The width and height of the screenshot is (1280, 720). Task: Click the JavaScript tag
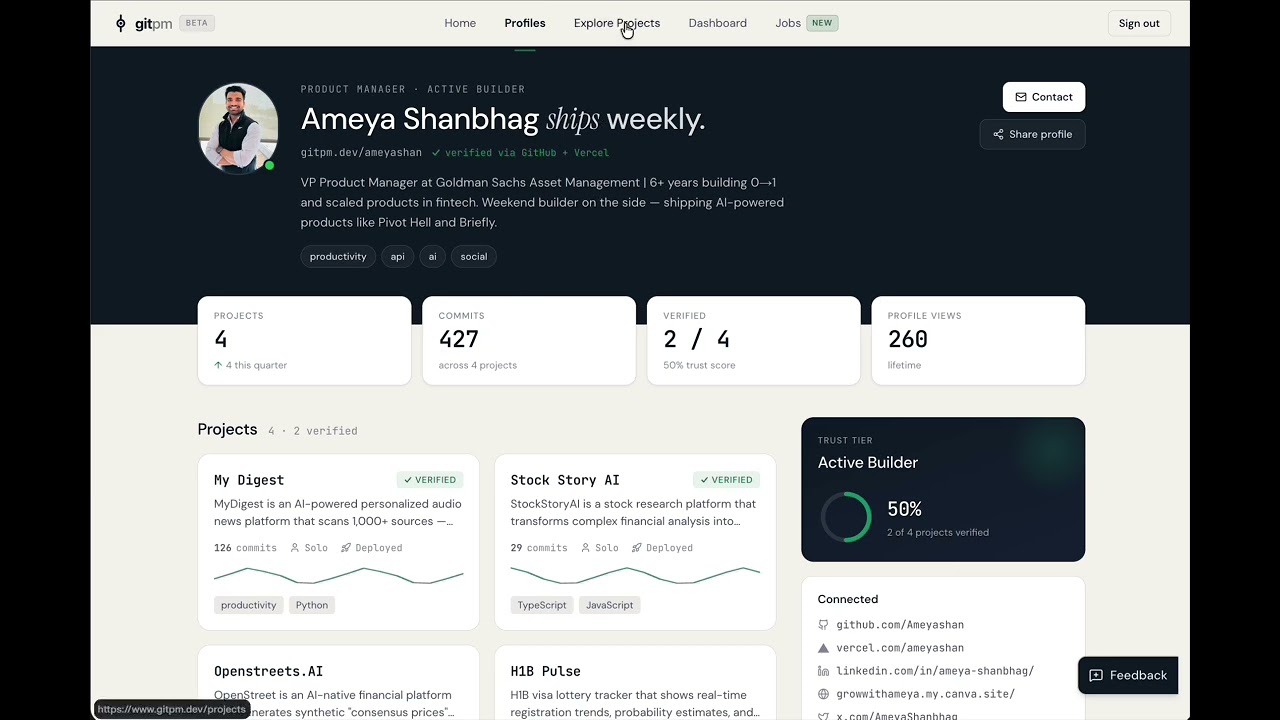[610, 605]
